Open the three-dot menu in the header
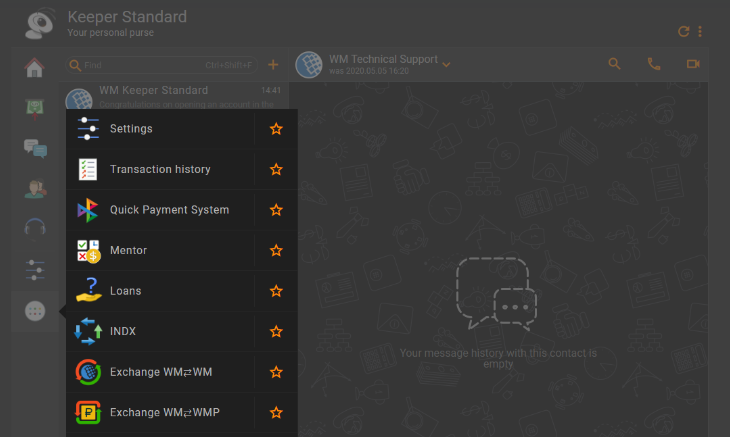Screen dimensions: 730x437 [x=700, y=31]
